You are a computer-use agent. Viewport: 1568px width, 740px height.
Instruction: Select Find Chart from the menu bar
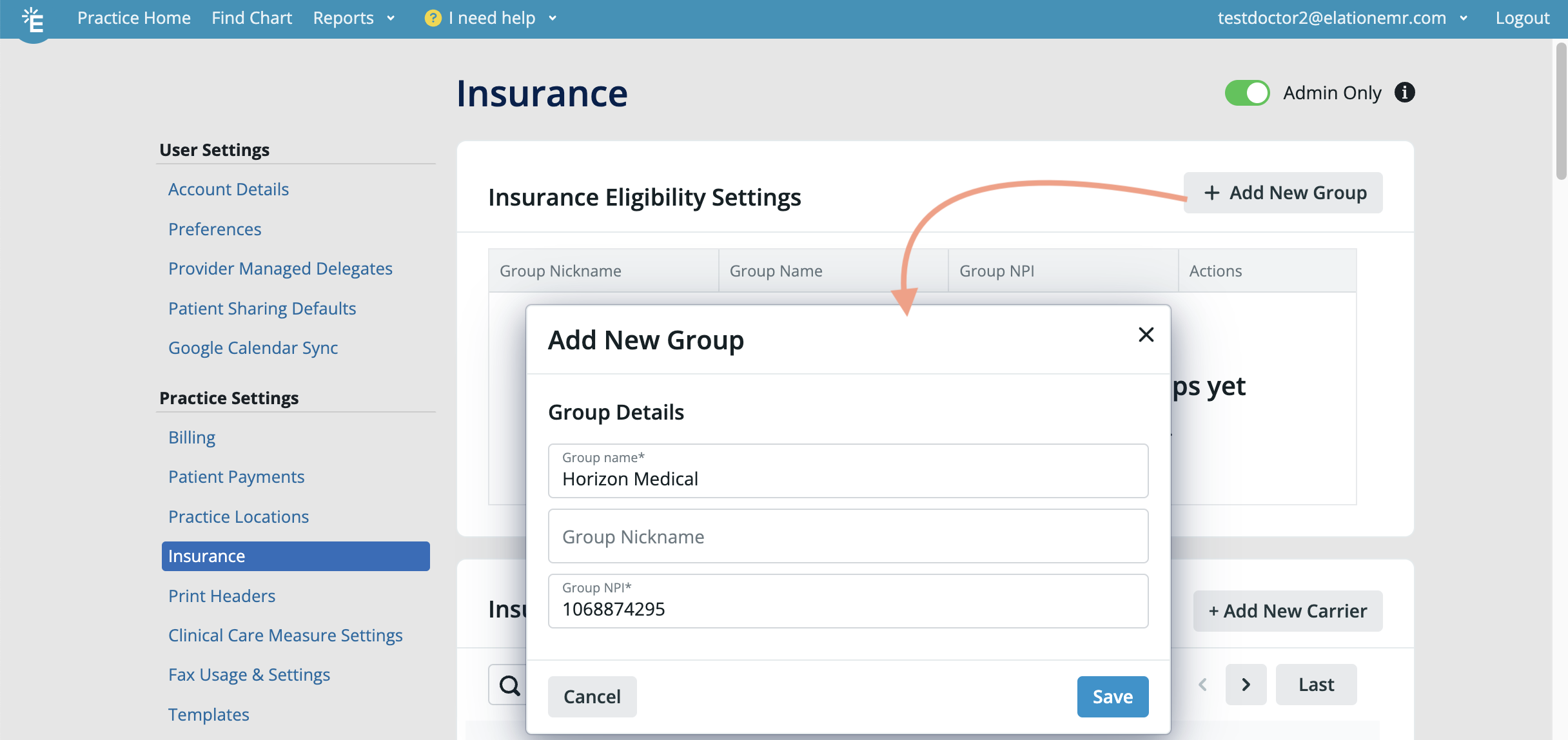click(251, 18)
